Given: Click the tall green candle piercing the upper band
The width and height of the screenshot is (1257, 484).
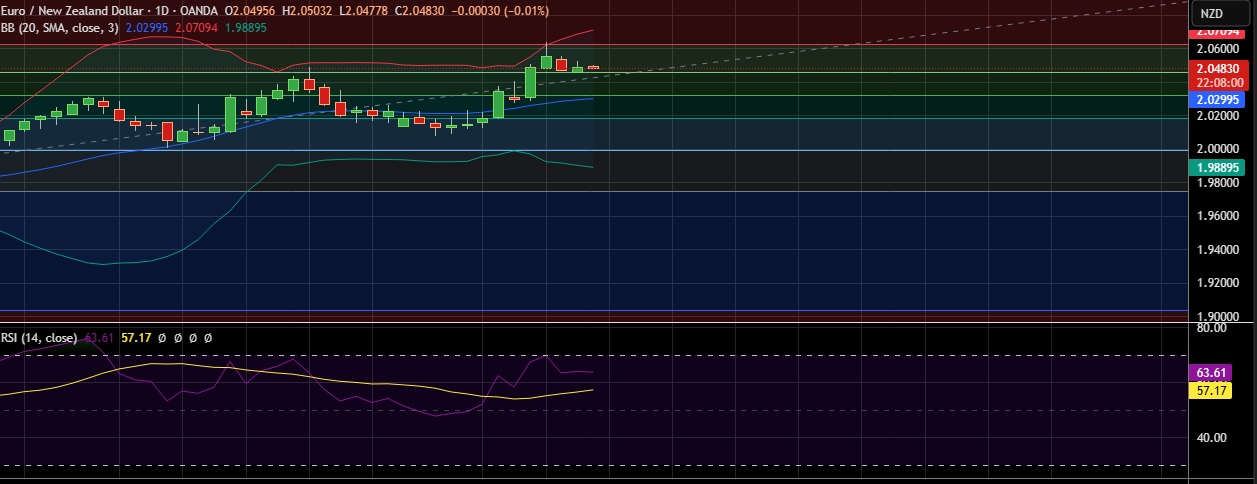Looking at the screenshot, I should 546,60.
